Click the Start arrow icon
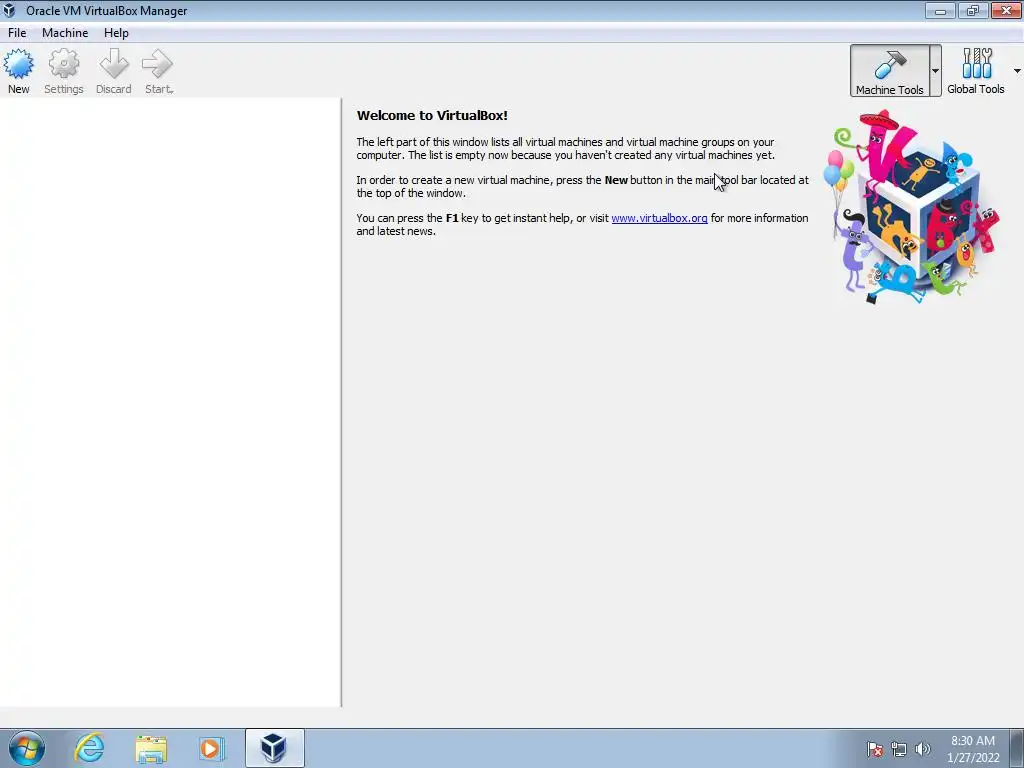The height and width of the screenshot is (768, 1024). point(157,65)
